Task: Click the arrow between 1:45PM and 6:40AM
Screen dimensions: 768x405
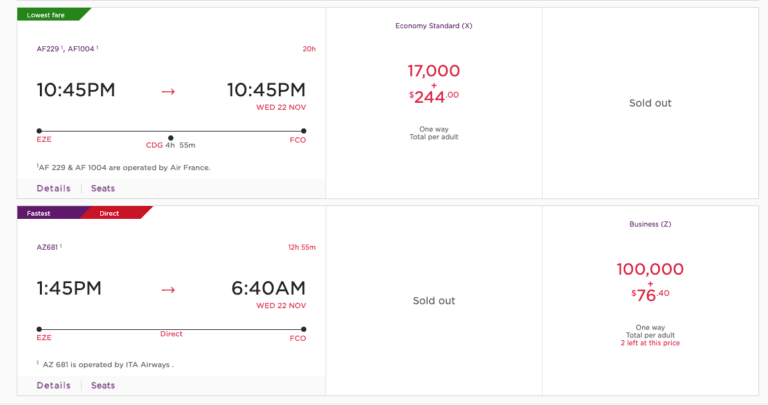Action: point(168,290)
